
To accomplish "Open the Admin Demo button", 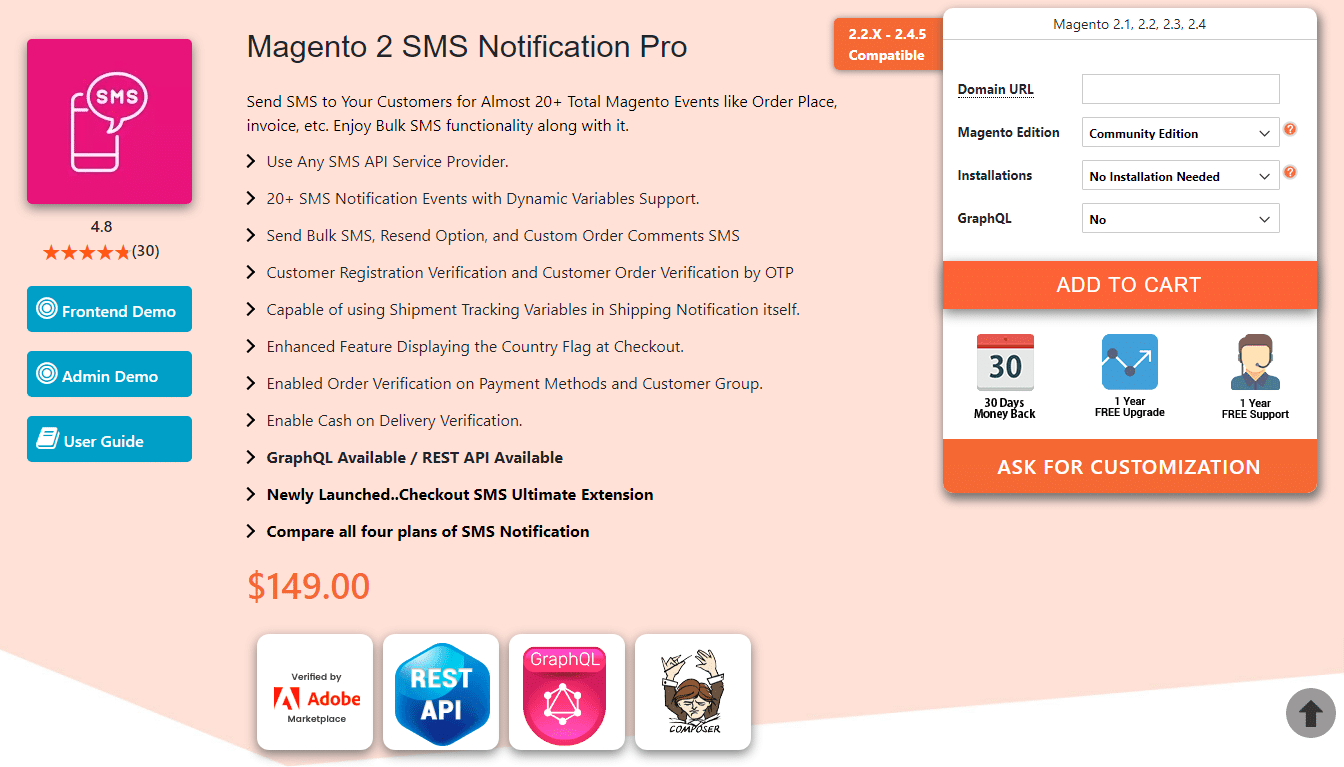I will point(109,375).
